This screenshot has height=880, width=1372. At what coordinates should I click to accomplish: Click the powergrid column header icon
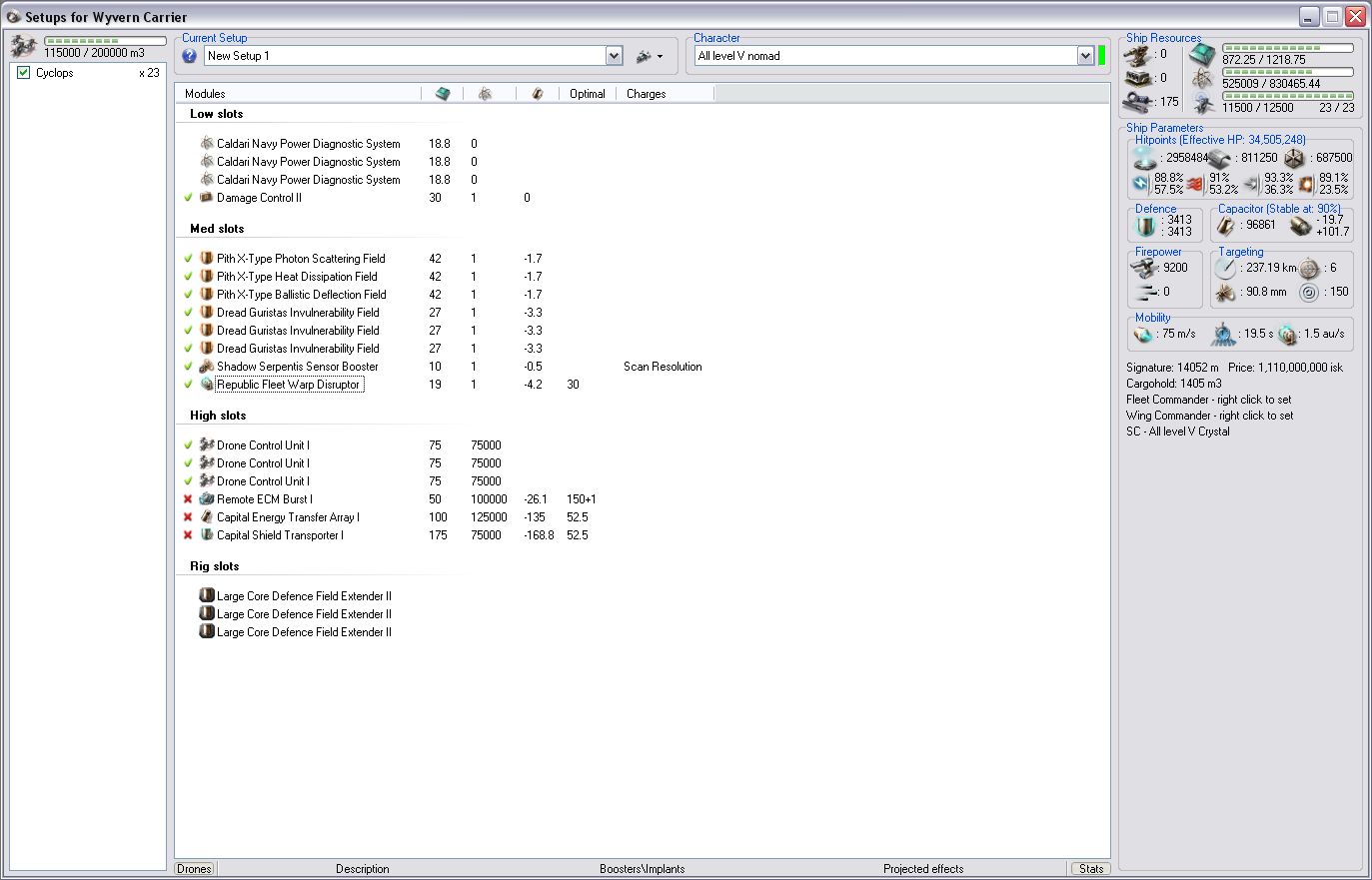[x=485, y=94]
